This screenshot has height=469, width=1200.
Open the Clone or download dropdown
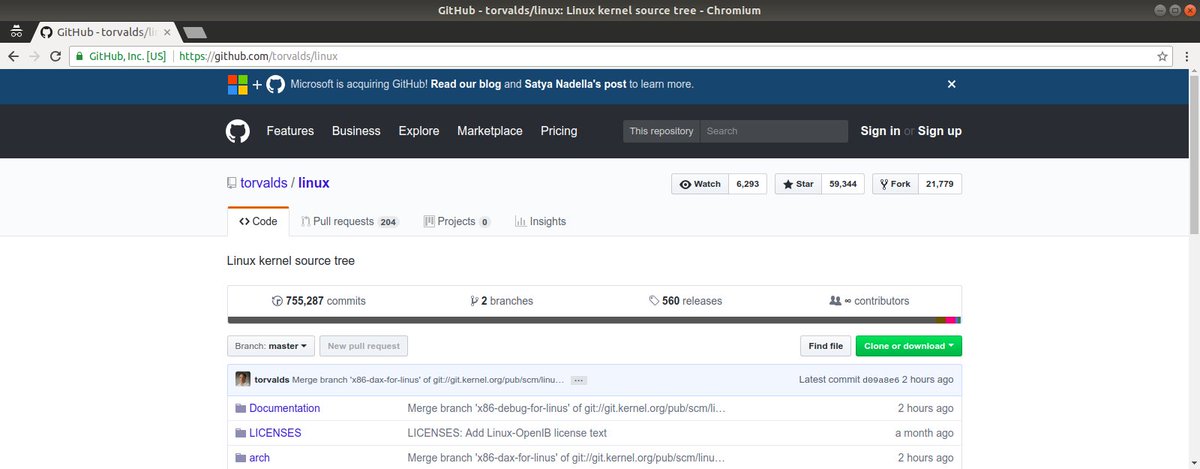click(x=909, y=346)
